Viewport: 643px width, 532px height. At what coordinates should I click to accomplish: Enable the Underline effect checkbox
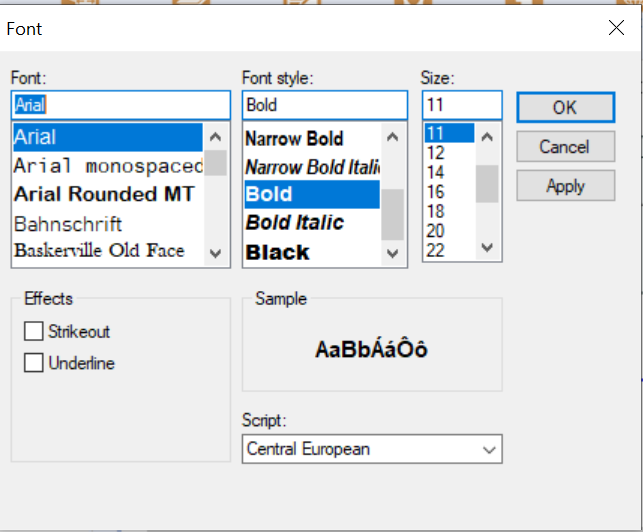point(35,363)
